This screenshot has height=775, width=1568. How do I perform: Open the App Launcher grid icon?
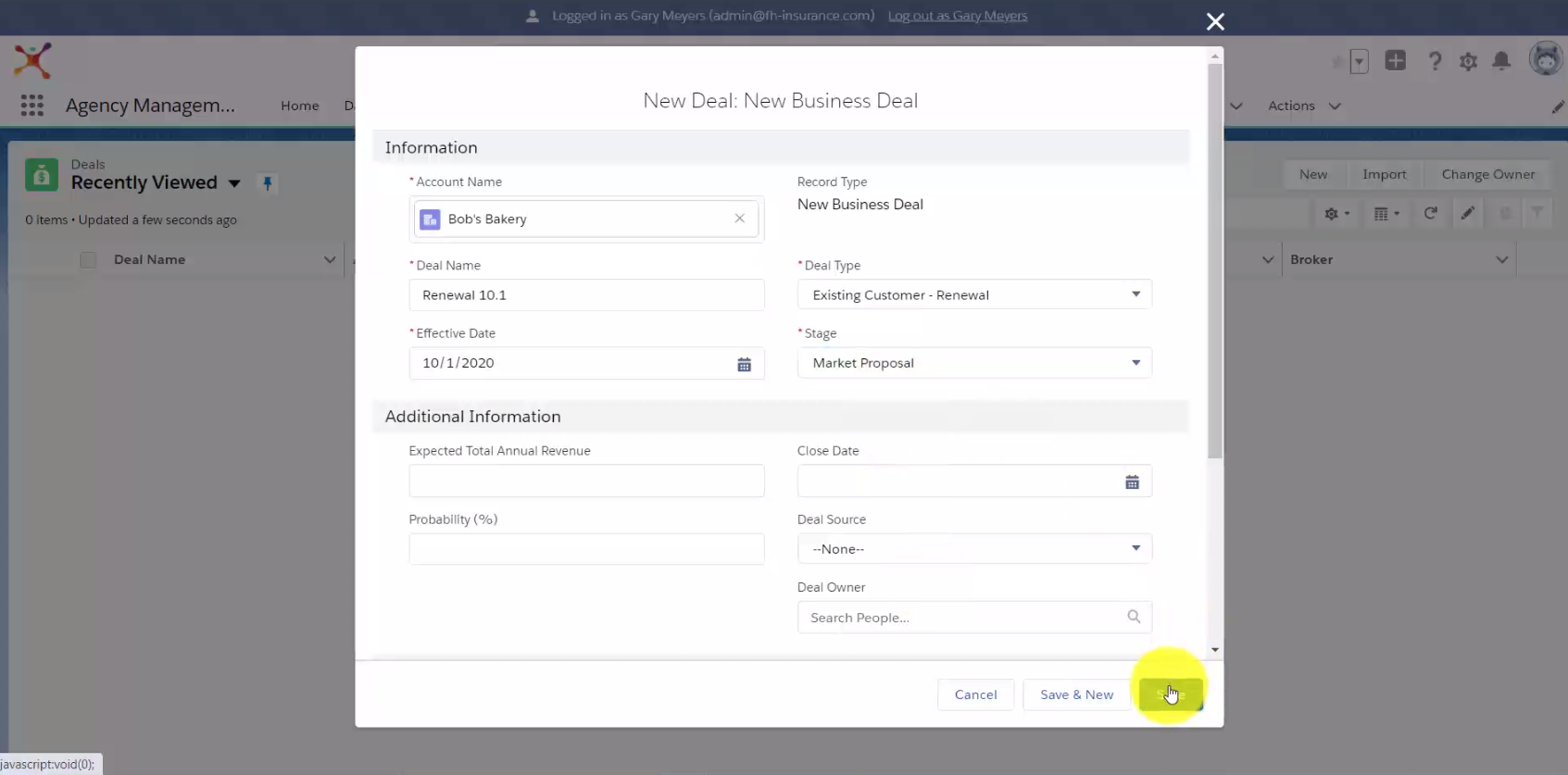32,106
